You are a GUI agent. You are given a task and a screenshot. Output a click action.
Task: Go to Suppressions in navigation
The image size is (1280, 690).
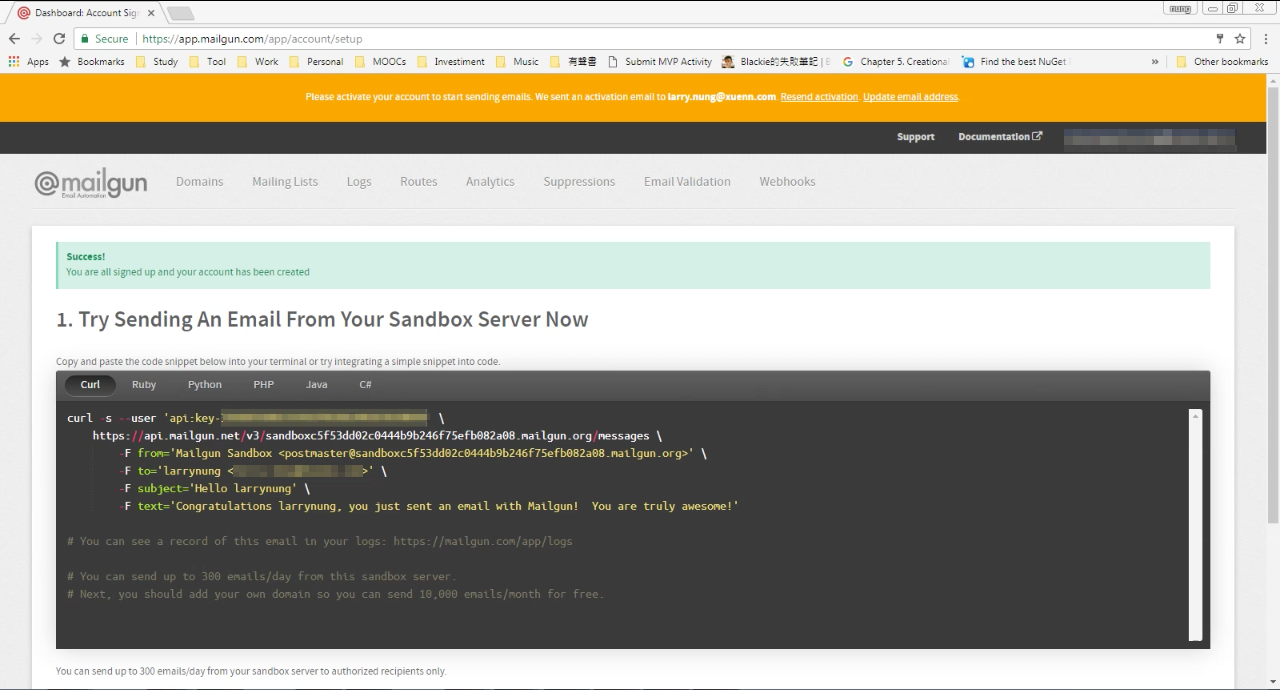point(579,182)
